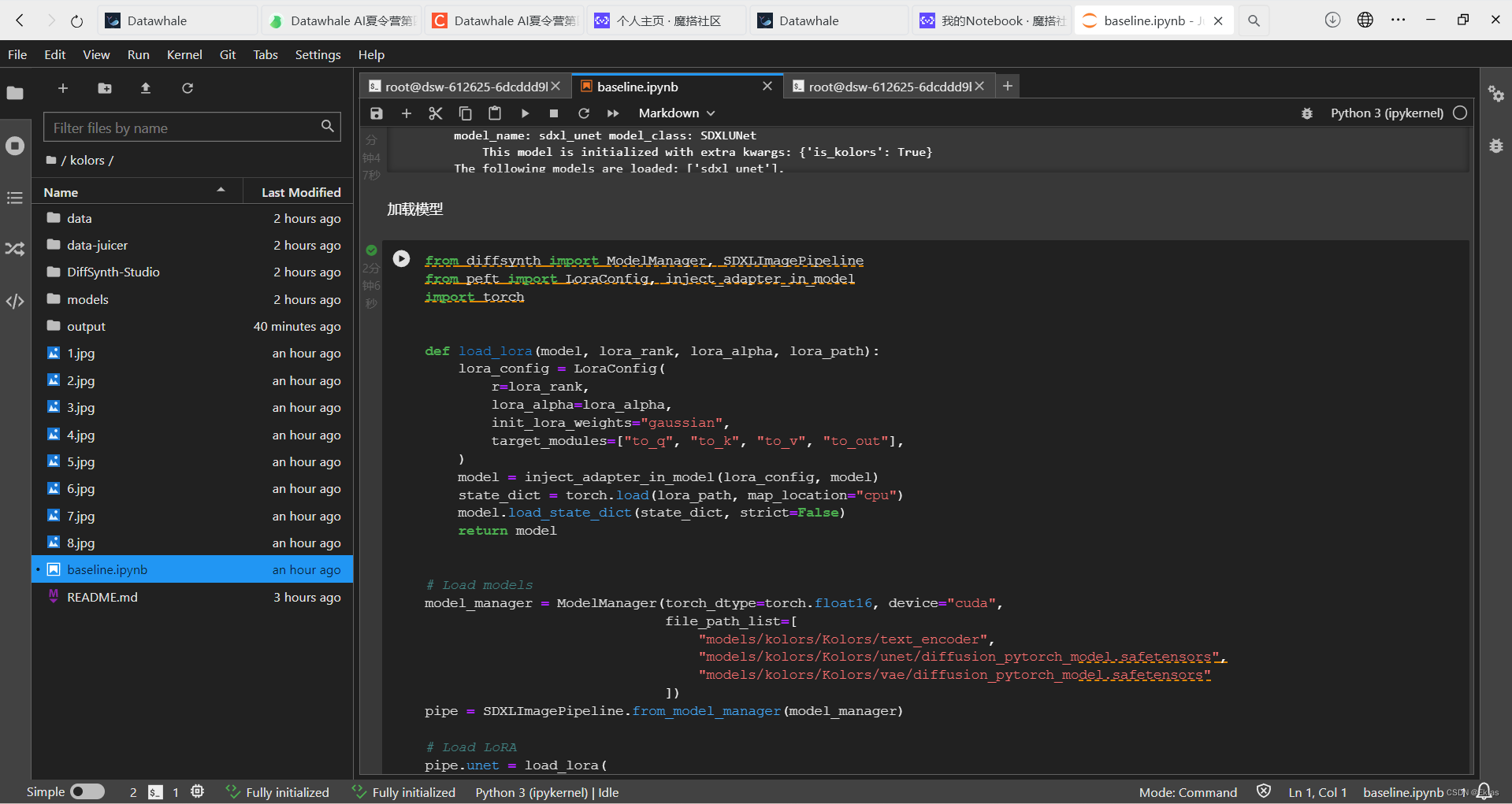Sort files by Last Modified column
The image size is (1512, 804).
click(298, 192)
